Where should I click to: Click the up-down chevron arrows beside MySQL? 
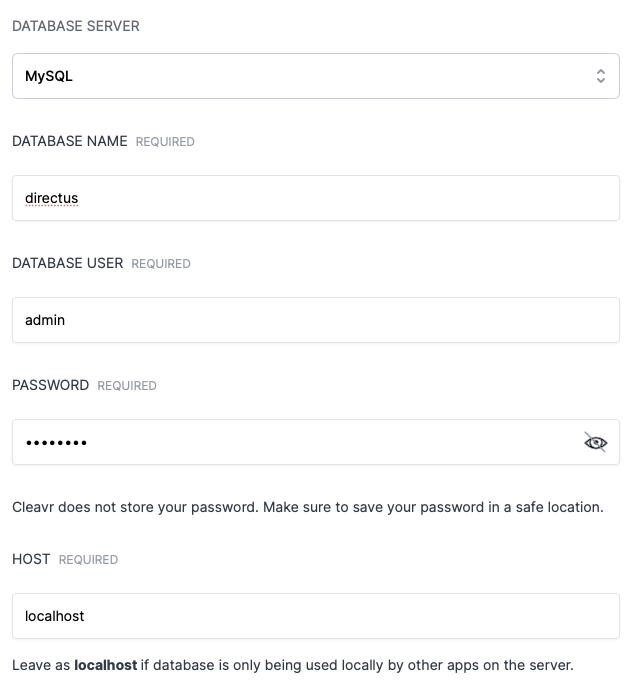point(600,76)
